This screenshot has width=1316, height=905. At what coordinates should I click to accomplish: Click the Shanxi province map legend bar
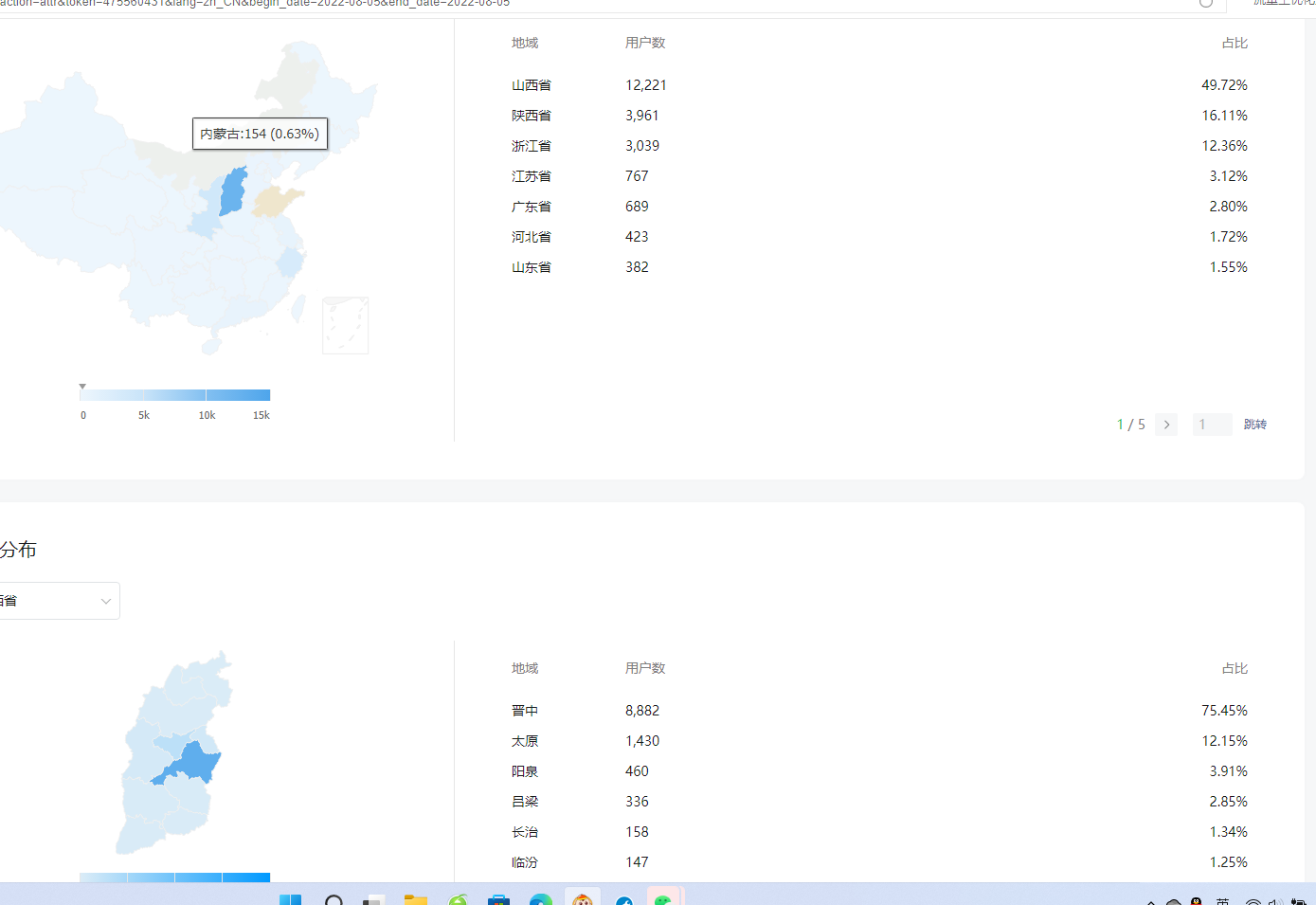tap(175, 878)
